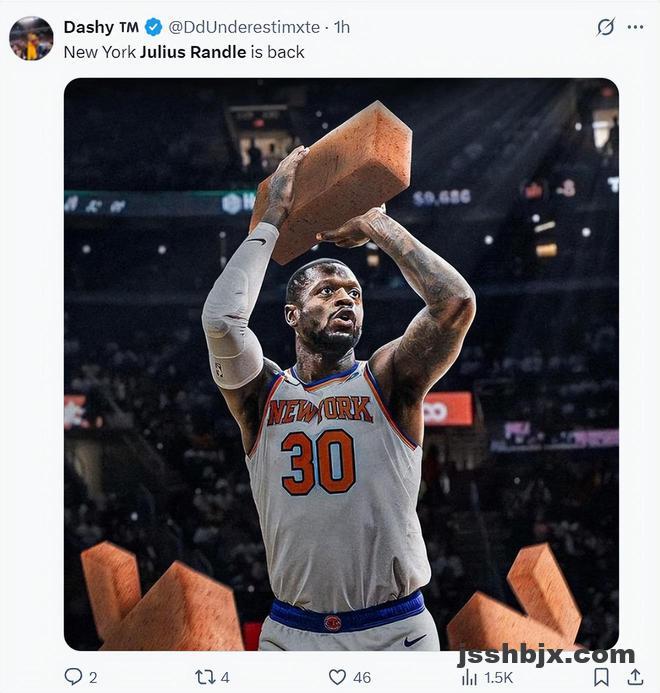Click the blue verified badge next to Dashy
The image size is (660, 693).
click(x=154, y=27)
